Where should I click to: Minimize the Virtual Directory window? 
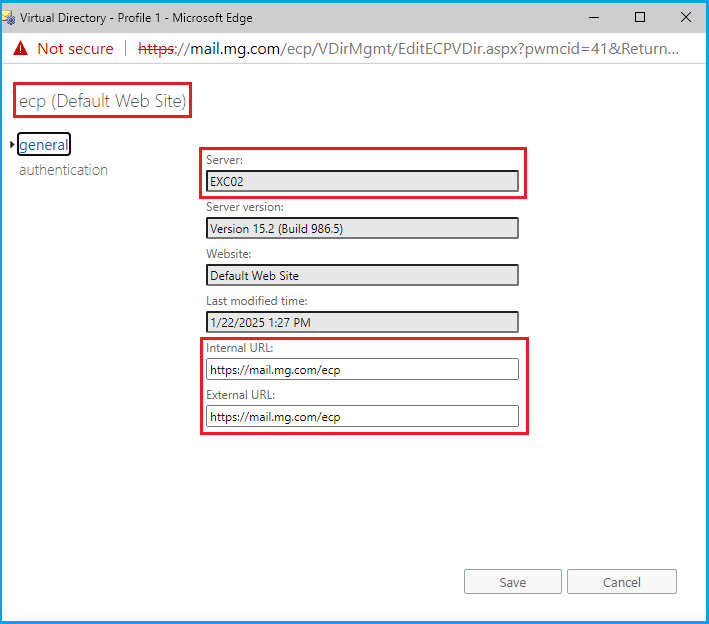[594, 17]
